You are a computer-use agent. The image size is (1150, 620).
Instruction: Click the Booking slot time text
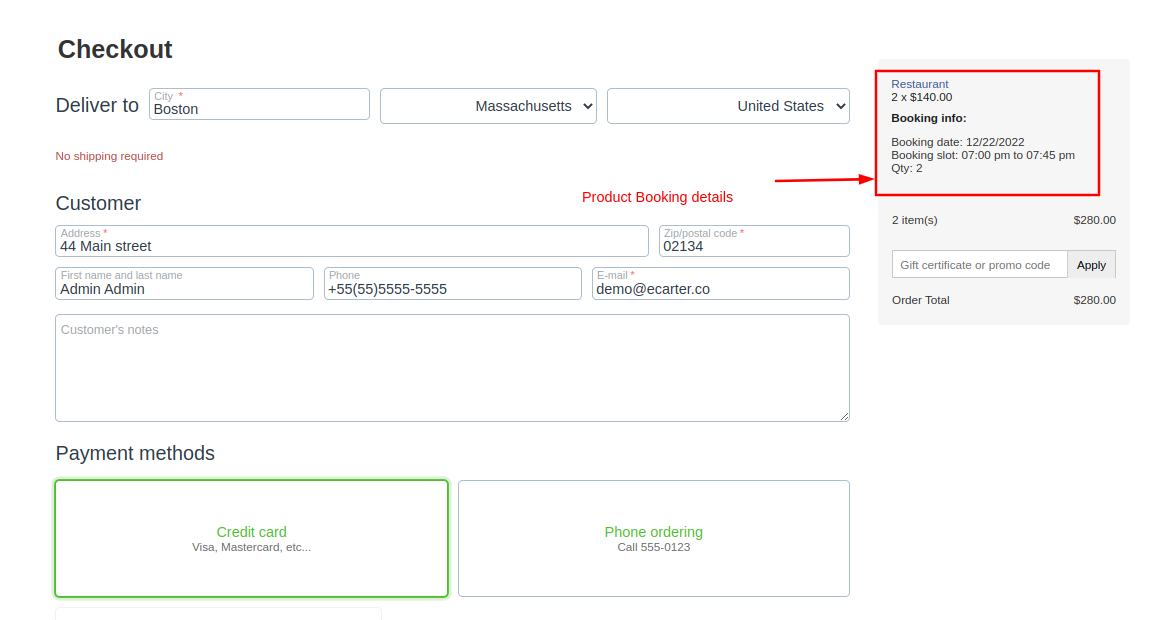pyautogui.click(x=982, y=155)
